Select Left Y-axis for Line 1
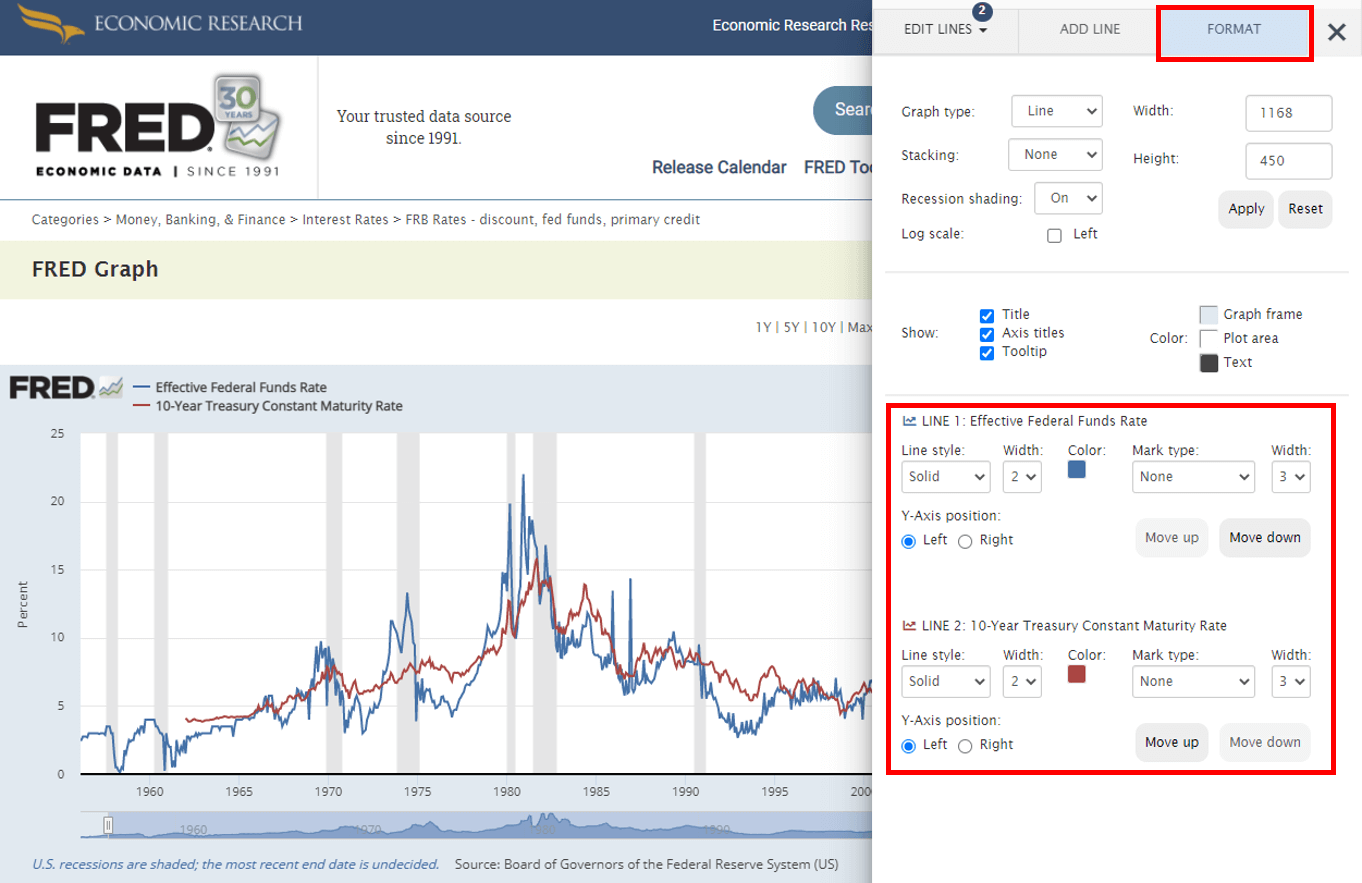Screen dimensions: 1362x883 [x=909, y=541]
